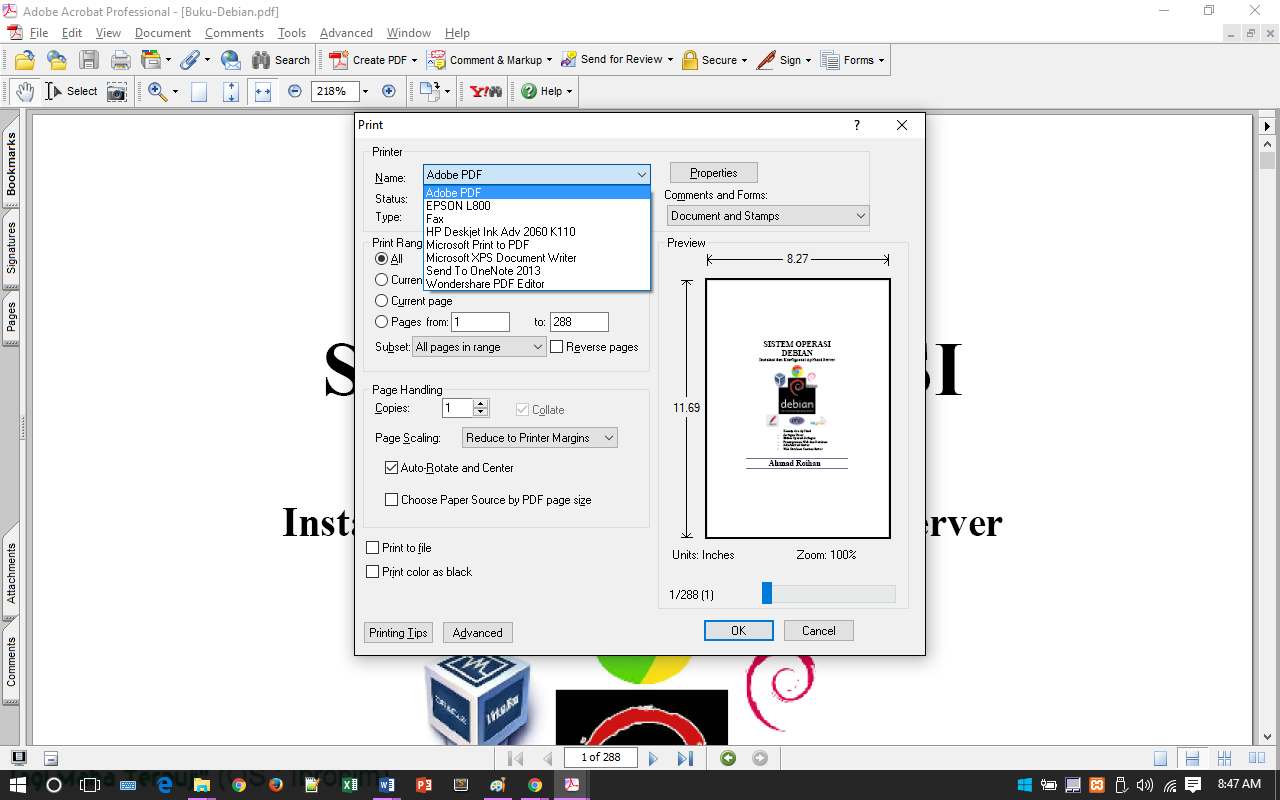Viewport: 1280px width, 800px height.
Task: Click the page progress bar under the preview
Action: coord(827,593)
